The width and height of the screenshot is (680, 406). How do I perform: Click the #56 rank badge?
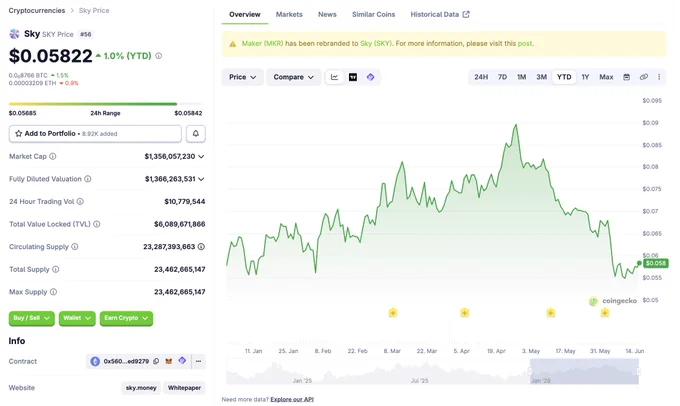85,34
